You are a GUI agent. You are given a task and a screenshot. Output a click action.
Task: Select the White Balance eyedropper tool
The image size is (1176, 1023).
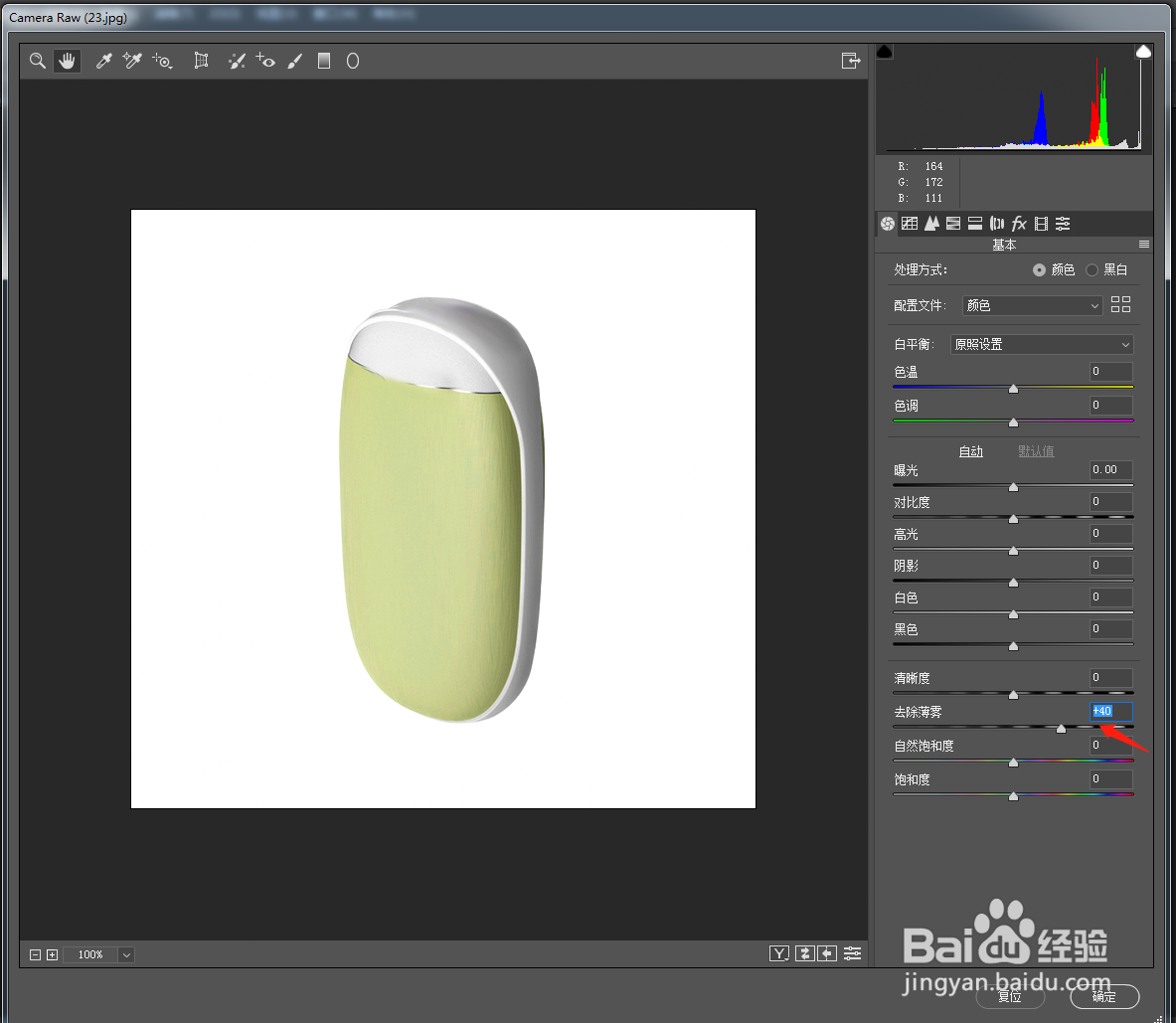[x=103, y=61]
